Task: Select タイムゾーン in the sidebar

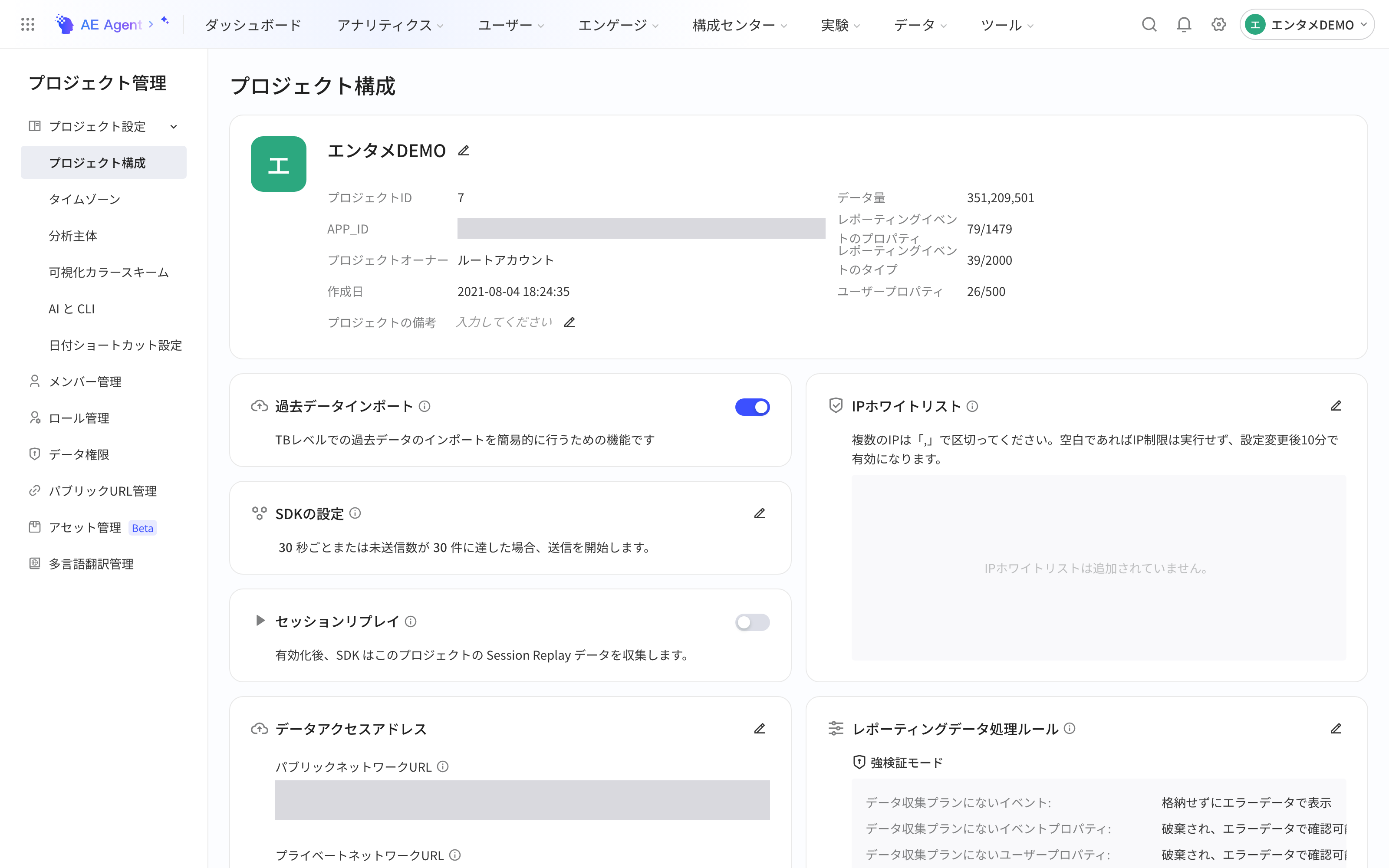Action: [x=103, y=199]
